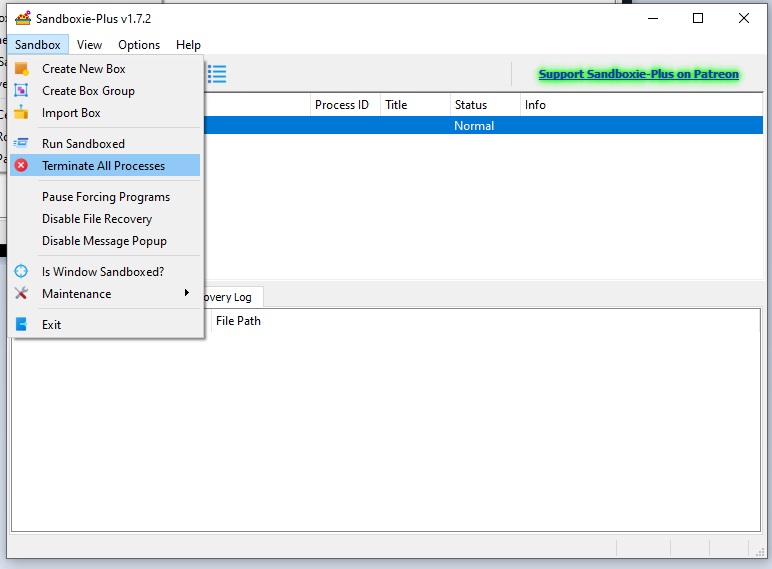This screenshot has width=772, height=569.
Task: Open Support Sandboxie-Plus on Patreon link
Action: (x=639, y=74)
